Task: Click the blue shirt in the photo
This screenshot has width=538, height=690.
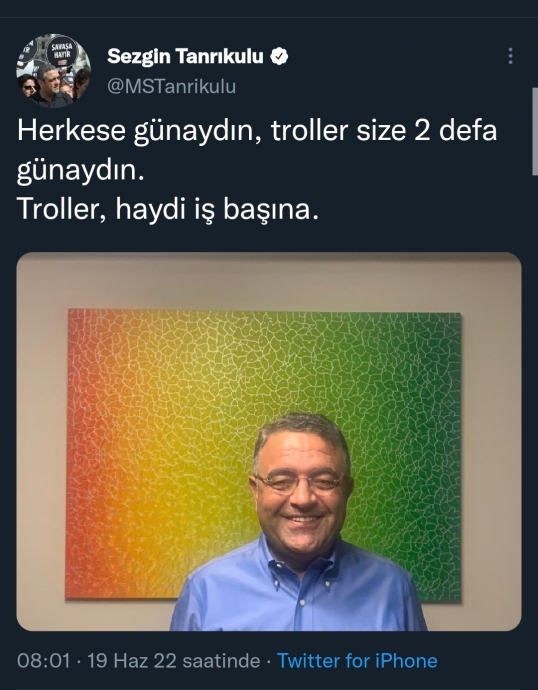Action: [297, 590]
